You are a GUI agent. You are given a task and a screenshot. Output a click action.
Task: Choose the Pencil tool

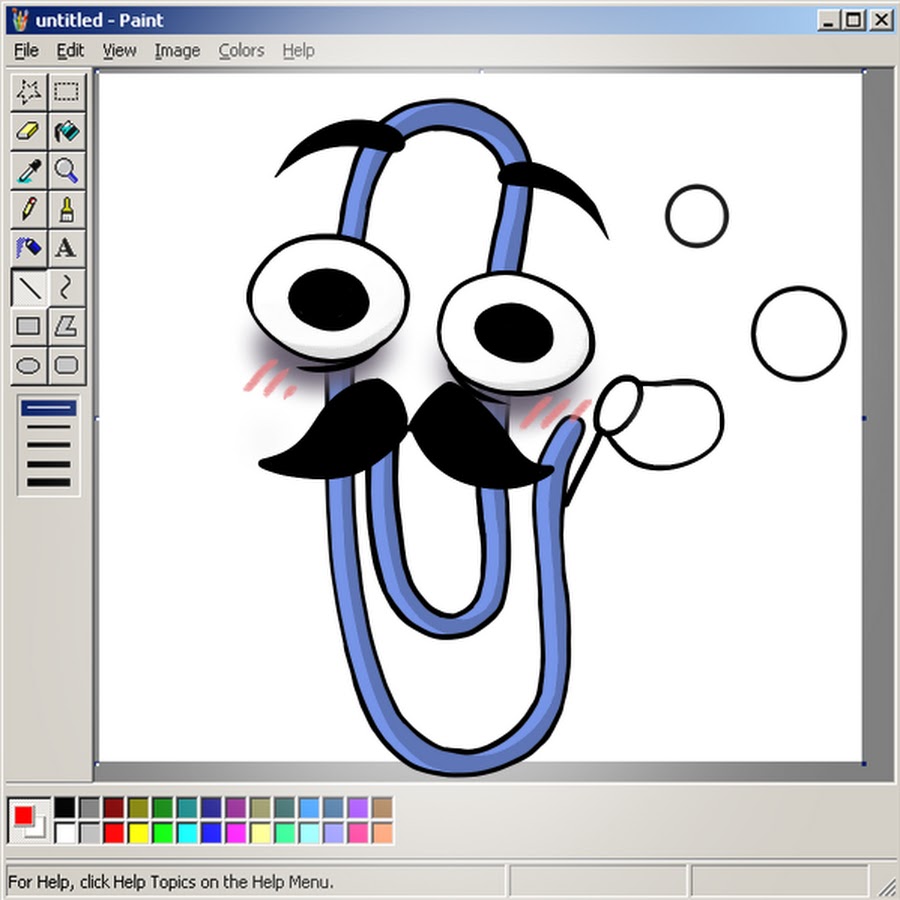[x=29, y=209]
